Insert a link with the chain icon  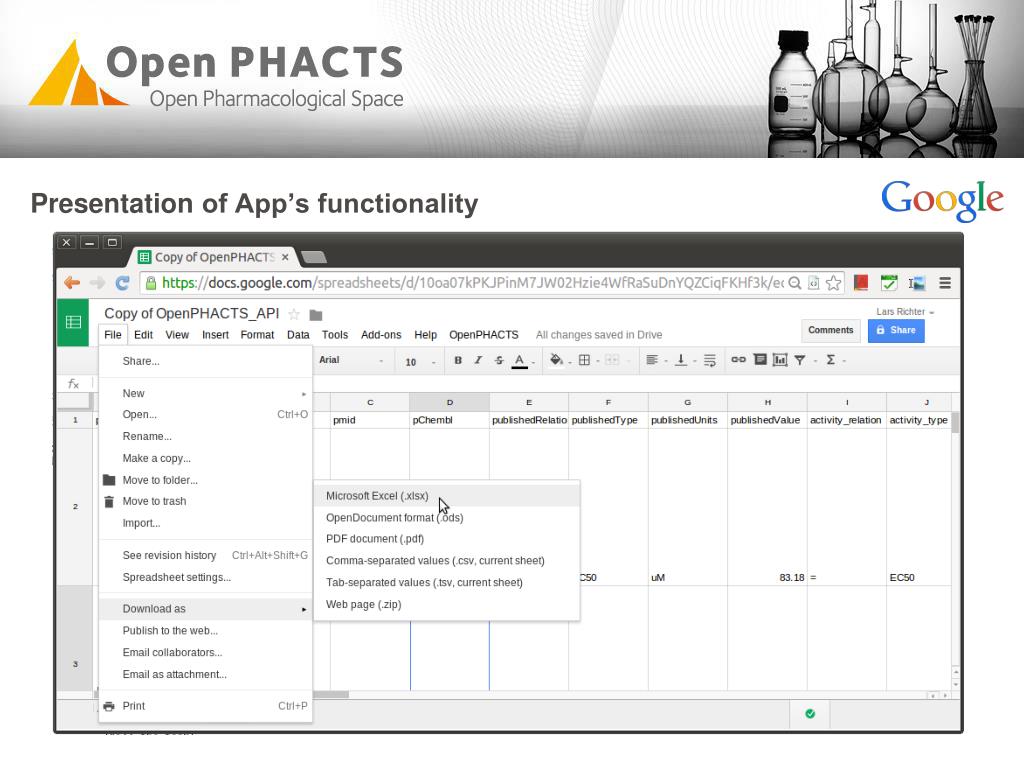pos(739,360)
